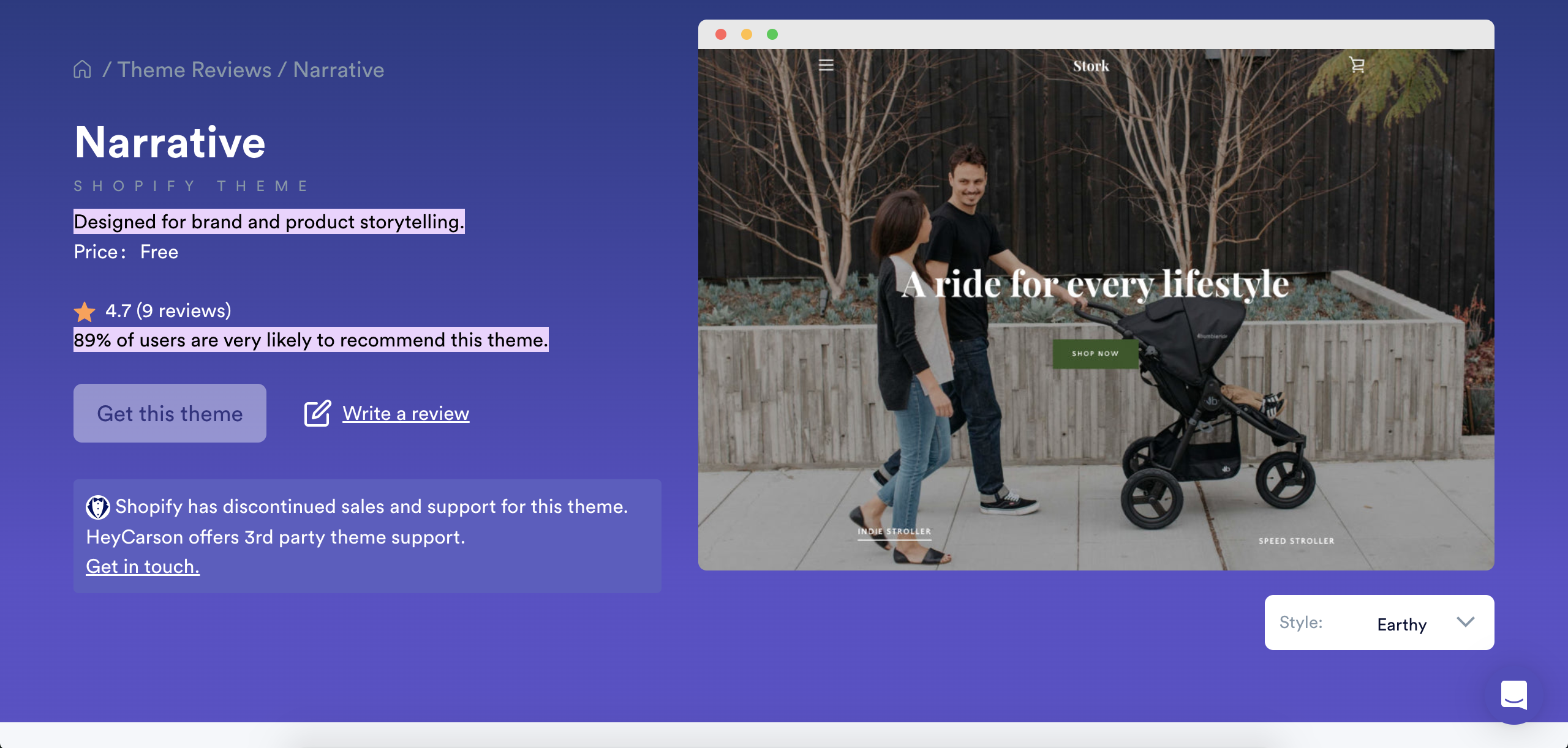Select the Indie Stroller tab in the preview
The height and width of the screenshot is (748, 1568).
(894, 531)
